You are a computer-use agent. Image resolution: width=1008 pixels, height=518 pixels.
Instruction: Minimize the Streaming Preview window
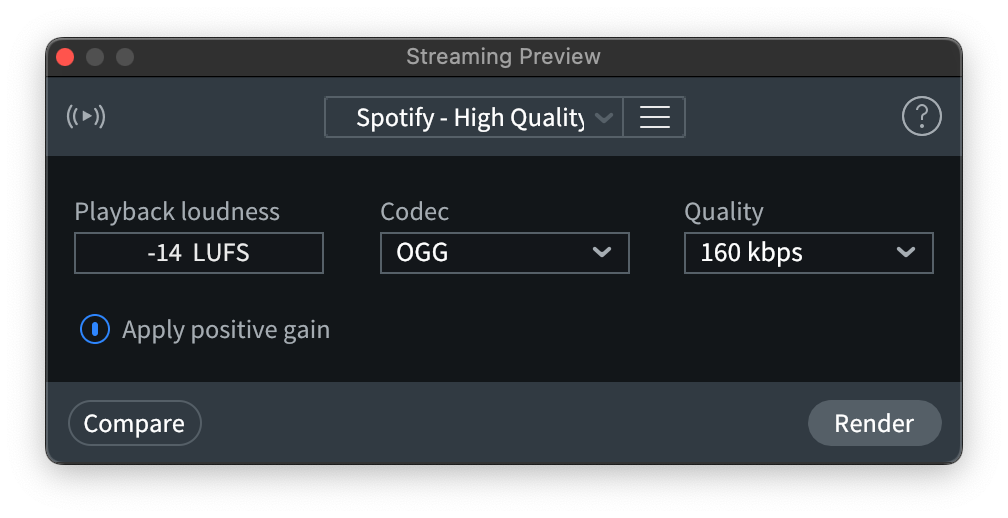click(x=95, y=57)
